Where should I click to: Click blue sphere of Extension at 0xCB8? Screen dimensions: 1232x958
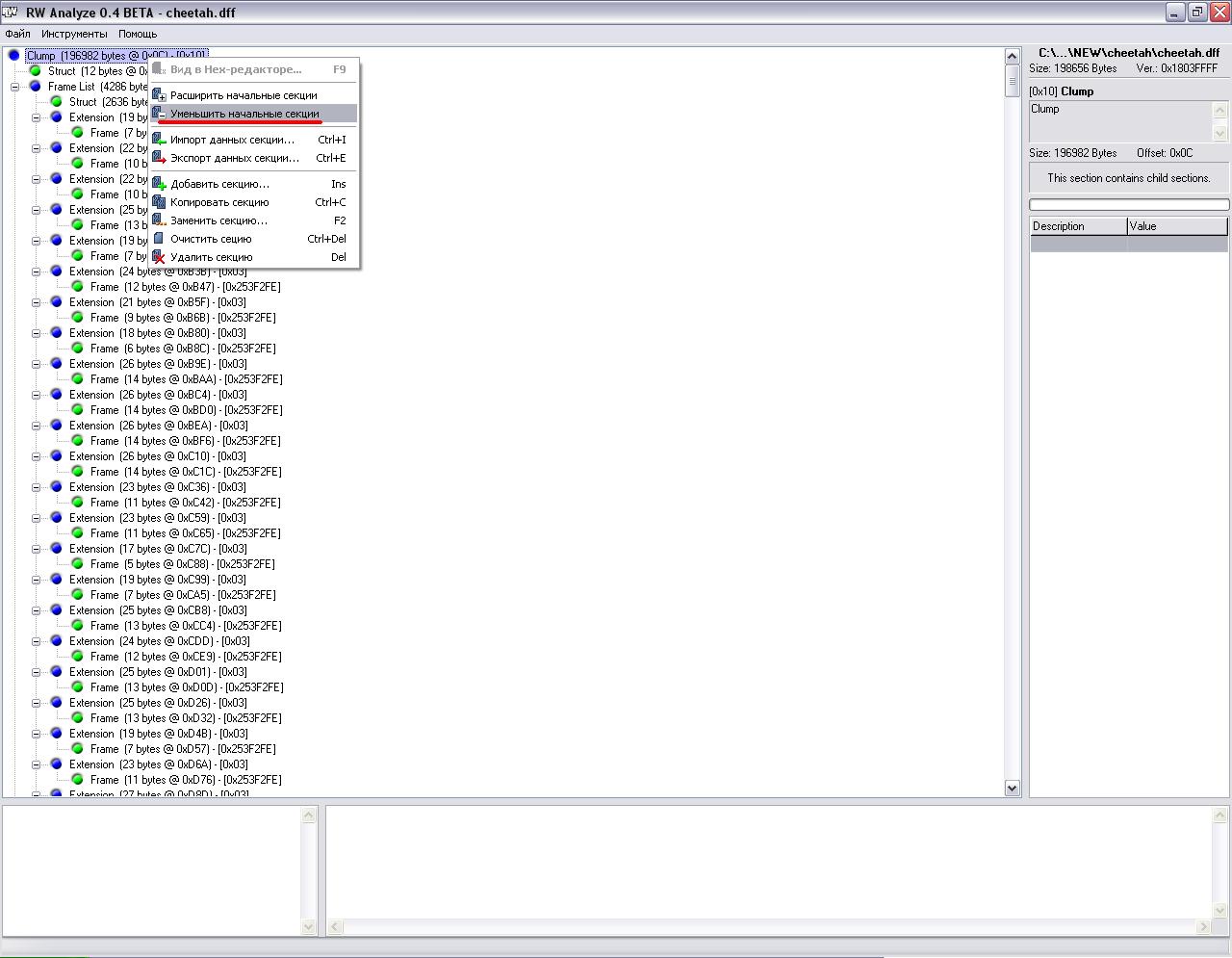click(56, 610)
